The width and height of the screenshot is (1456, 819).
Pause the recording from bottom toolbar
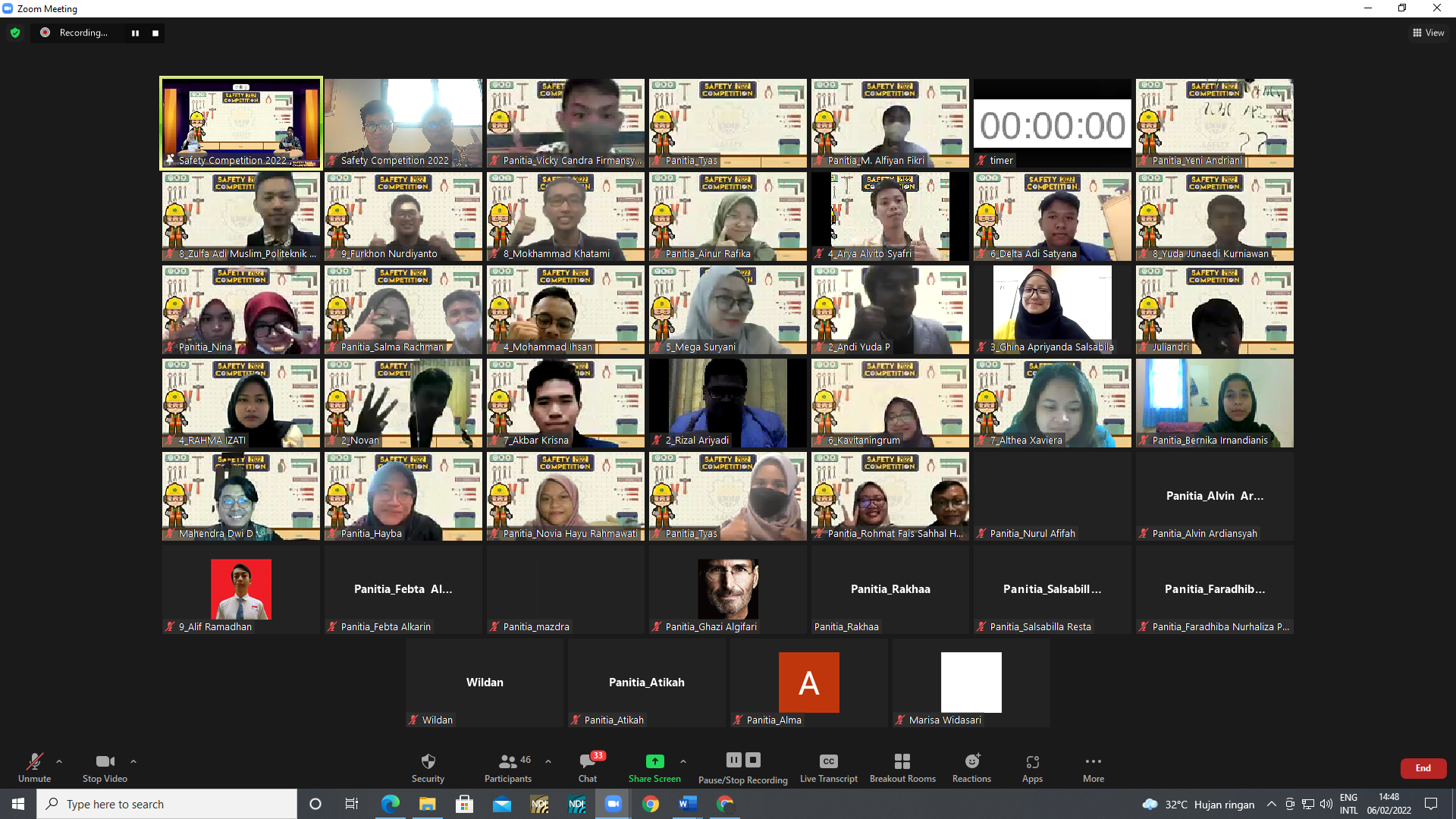733,760
